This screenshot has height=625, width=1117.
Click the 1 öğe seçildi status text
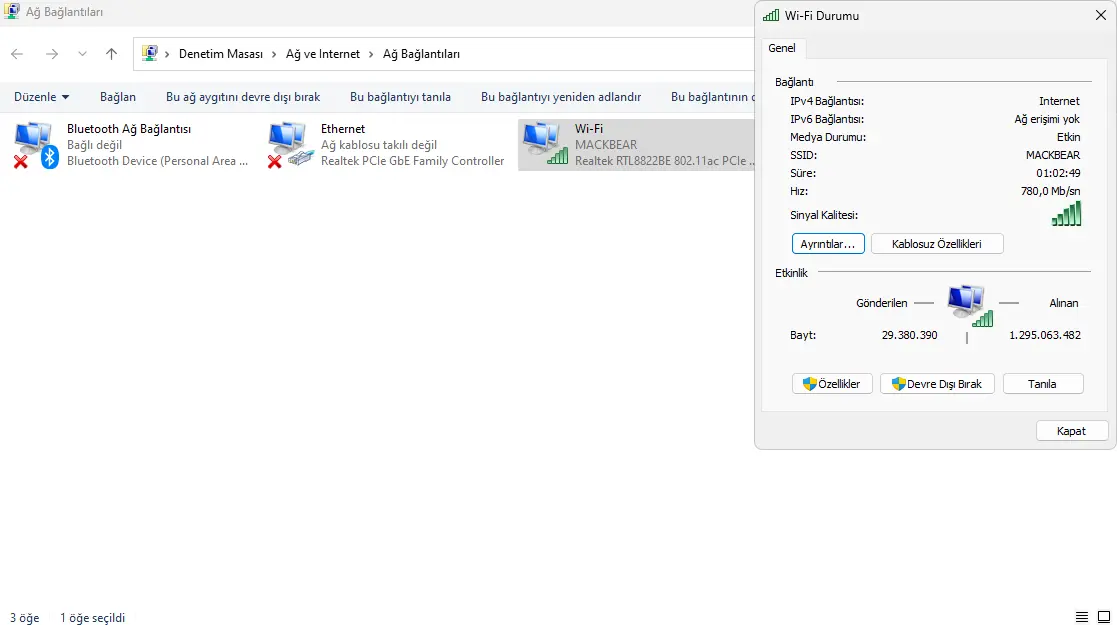tap(93, 618)
